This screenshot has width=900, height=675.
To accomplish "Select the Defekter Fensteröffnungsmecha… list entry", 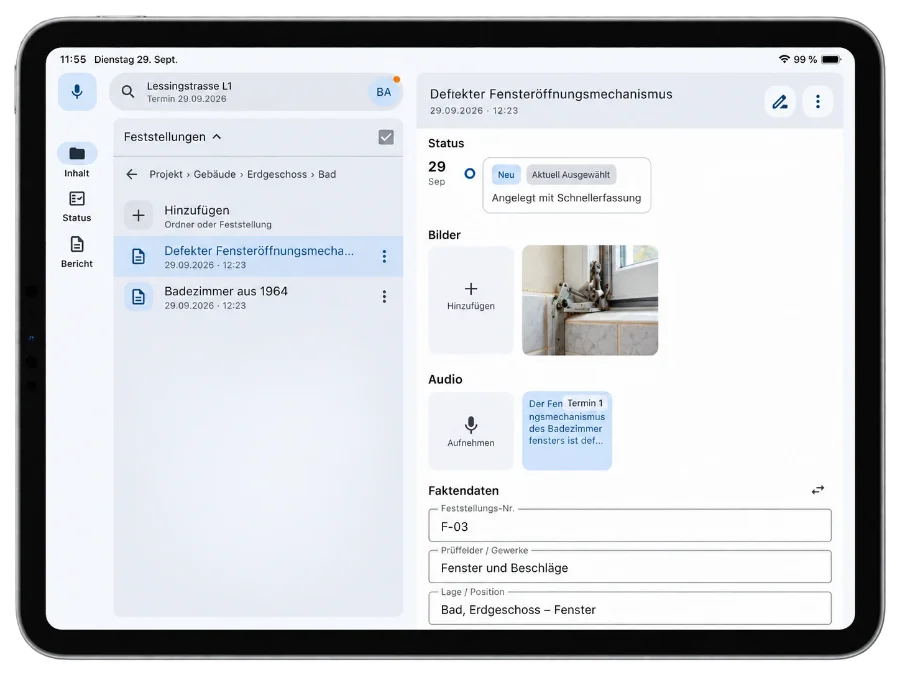I will [x=258, y=256].
